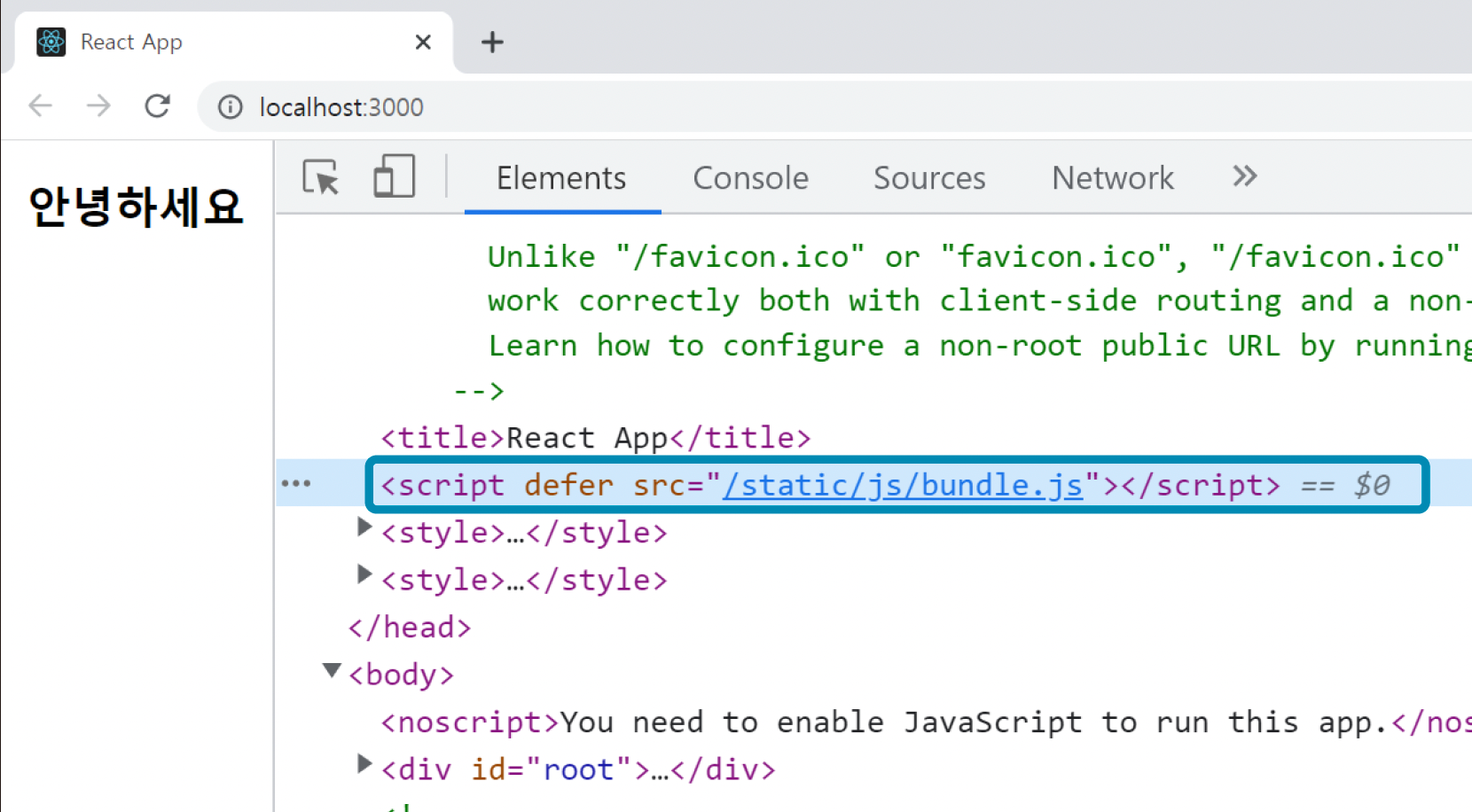Click the root id attribute value
Screen dimensions: 1472x812
click(x=578, y=769)
